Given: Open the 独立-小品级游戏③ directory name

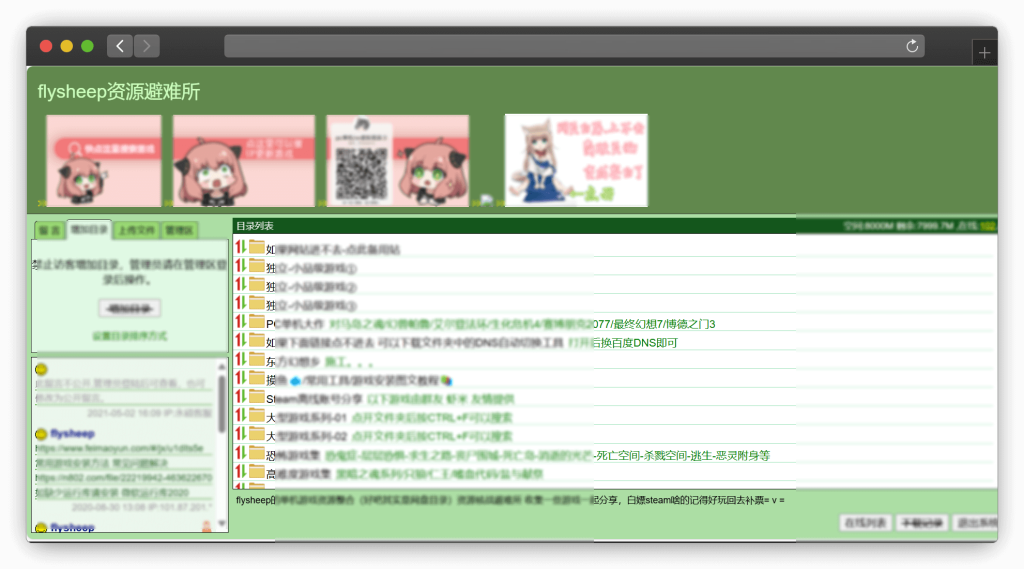Looking at the screenshot, I should pyautogui.click(x=311, y=306).
